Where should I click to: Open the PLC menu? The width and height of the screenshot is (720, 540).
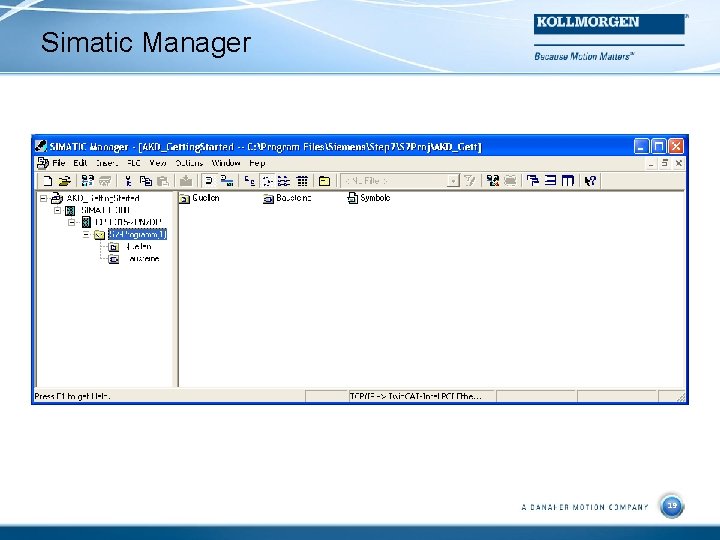(x=134, y=163)
